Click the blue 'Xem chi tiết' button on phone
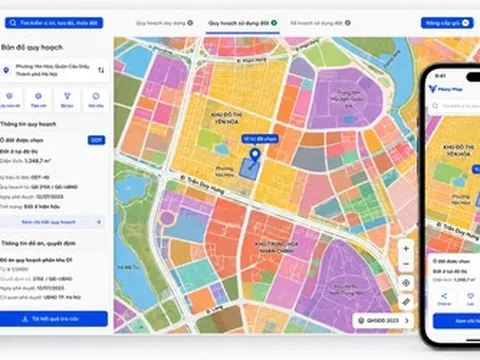Screen dimensions: 480x360 click(x=457, y=321)
